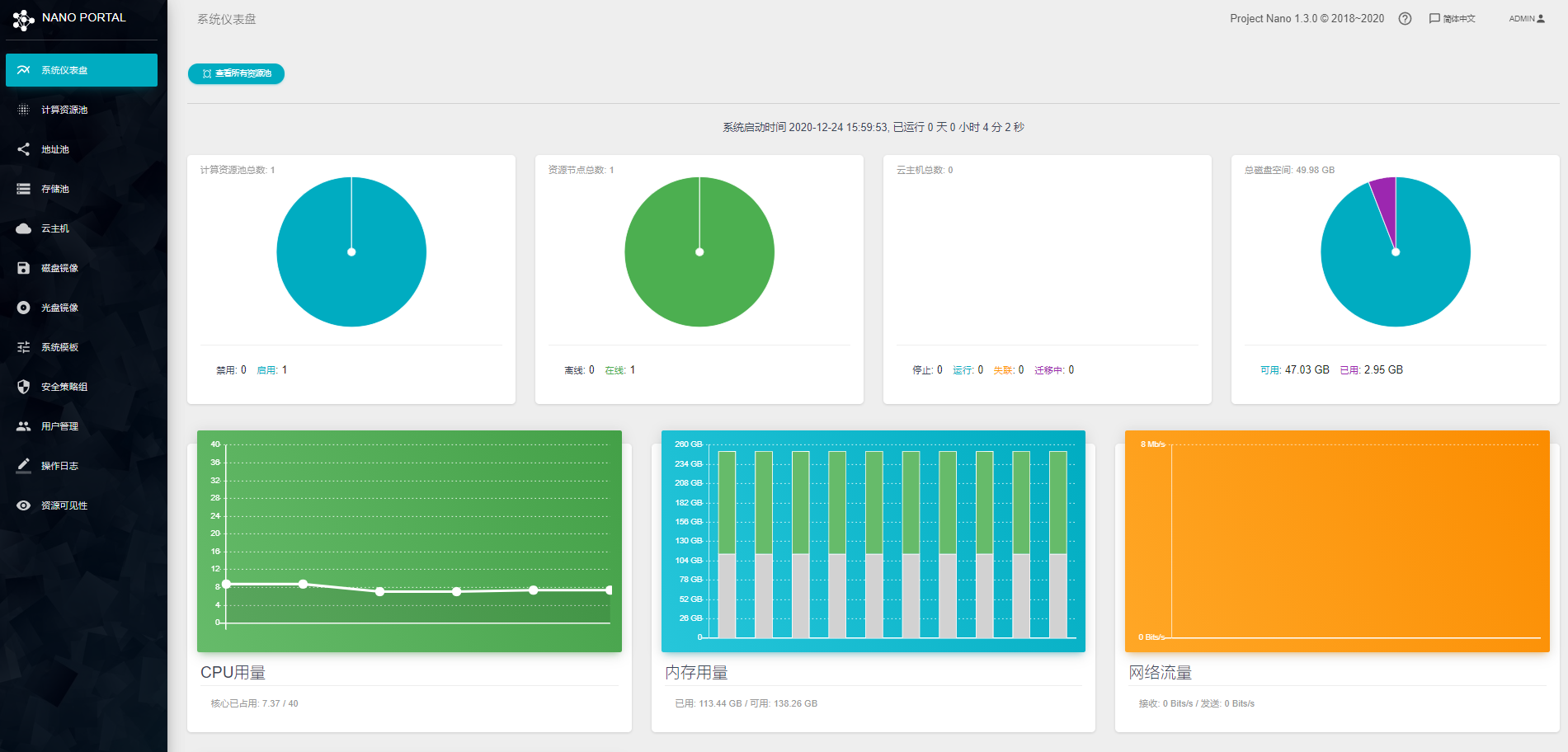The height and width of the screenshot is (752, 1568).
Task: Open 资源可见性 in the sidebar
Action: click(x=82, y=505)
